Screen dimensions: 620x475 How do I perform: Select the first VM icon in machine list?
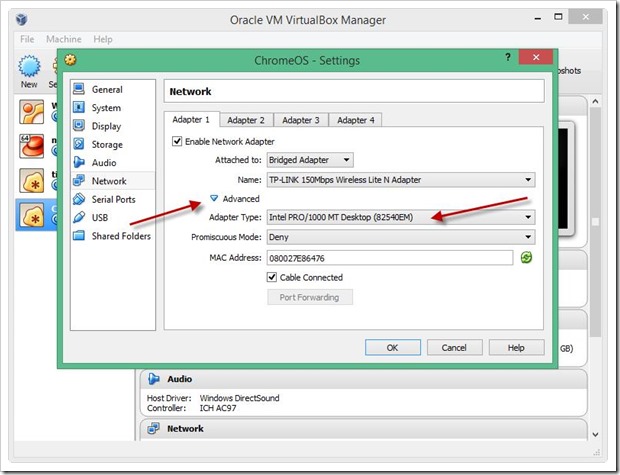(32, 112)
